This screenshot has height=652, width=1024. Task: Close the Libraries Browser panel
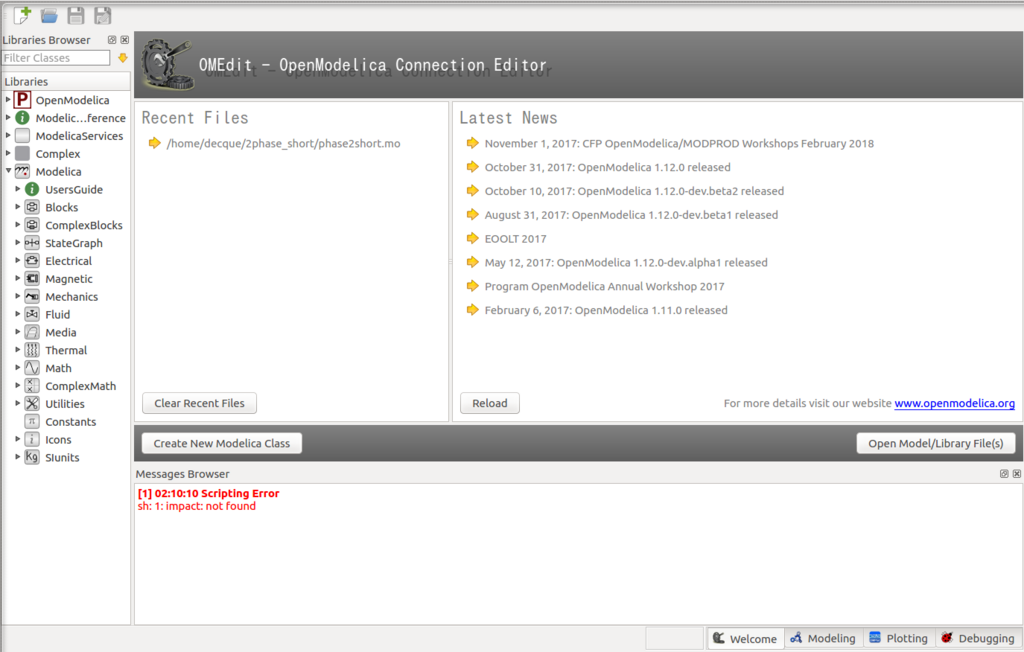125,40
